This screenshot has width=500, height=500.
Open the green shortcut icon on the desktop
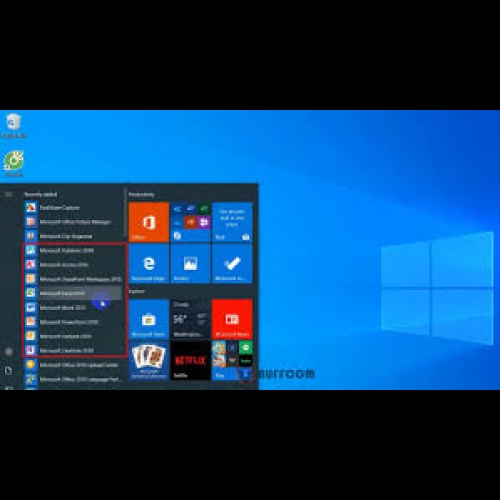(x=14, y=163)
